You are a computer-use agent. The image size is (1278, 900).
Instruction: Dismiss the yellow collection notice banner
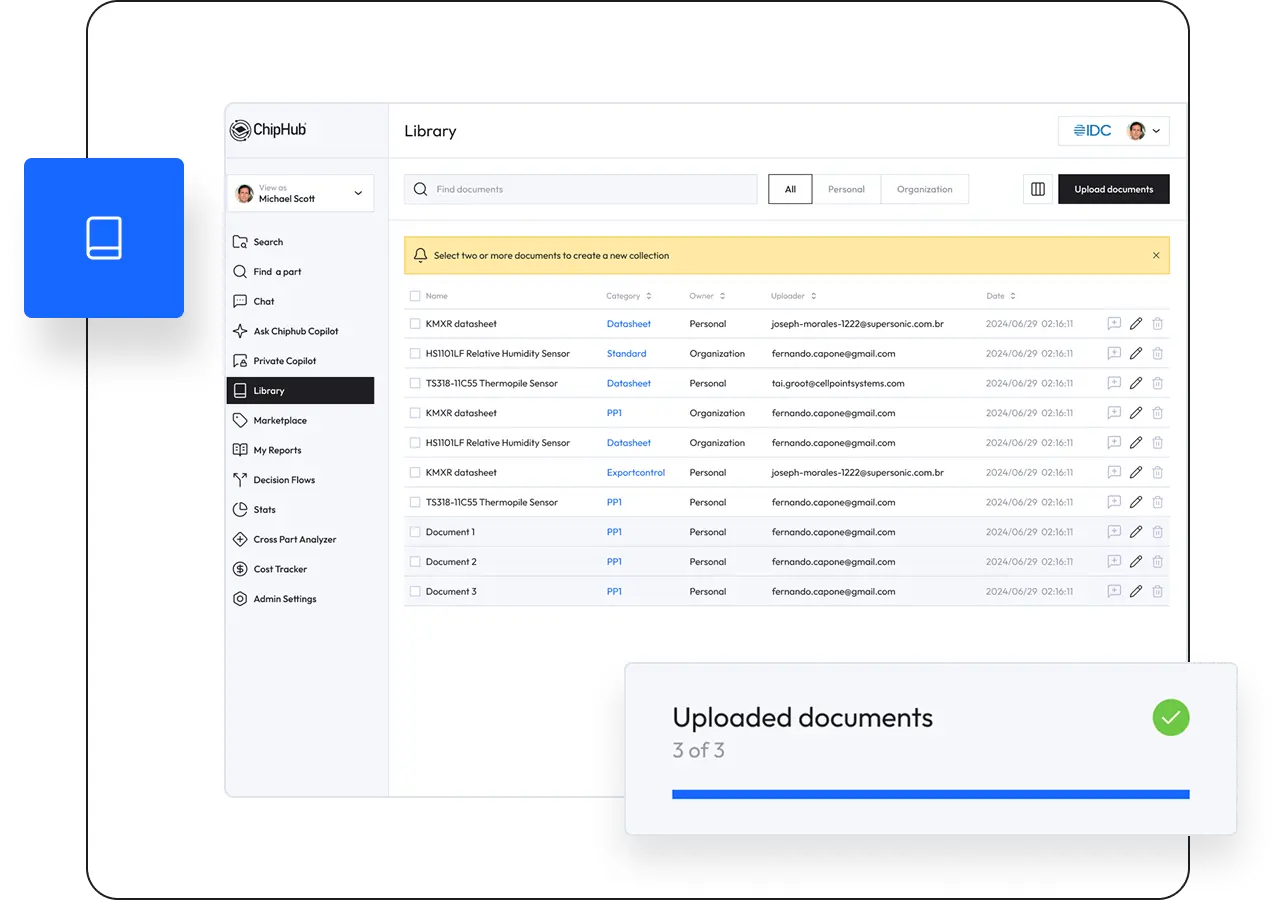pos(1156,256)
